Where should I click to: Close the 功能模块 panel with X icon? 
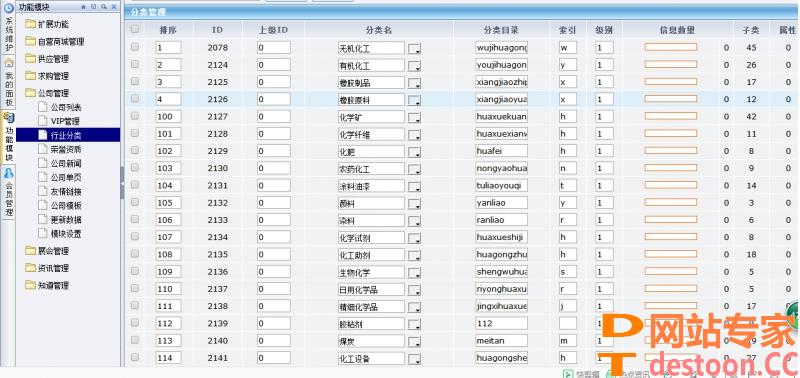click(x=114, y=7)
